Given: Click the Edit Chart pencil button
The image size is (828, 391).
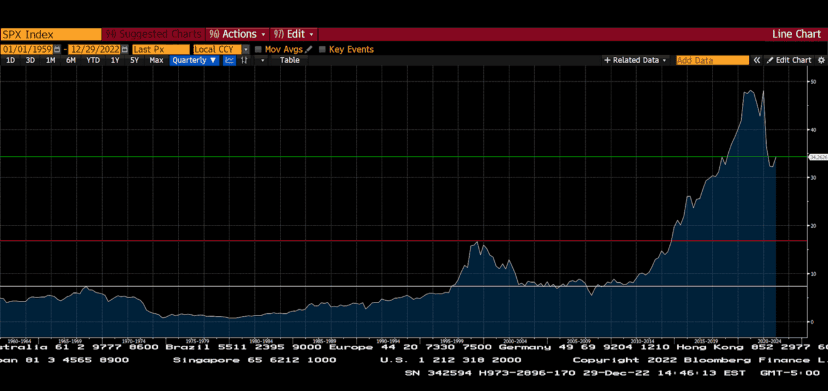Looking at the screenshot, I should tap(789, 60).
